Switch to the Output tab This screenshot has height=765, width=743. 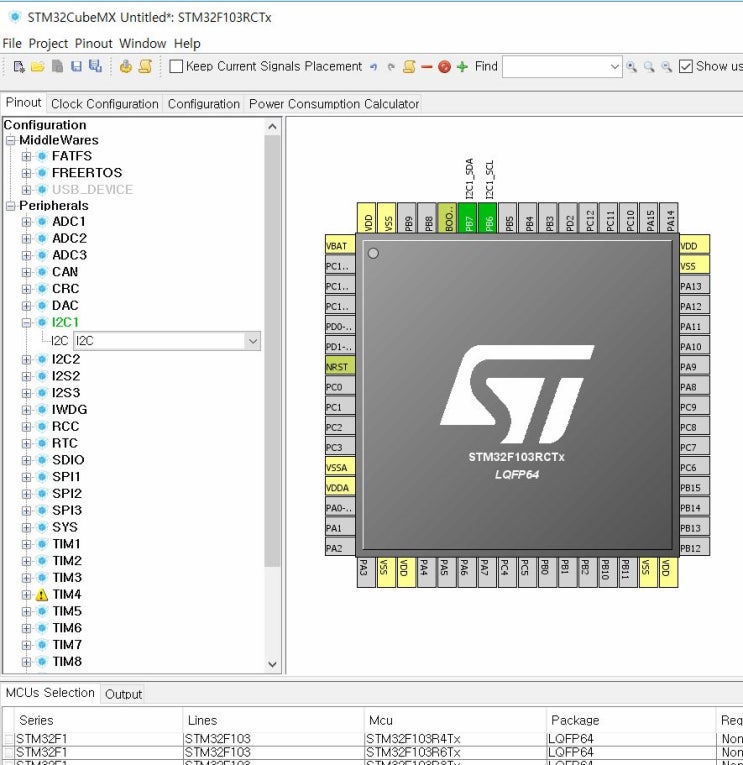[x=123, y=694]
